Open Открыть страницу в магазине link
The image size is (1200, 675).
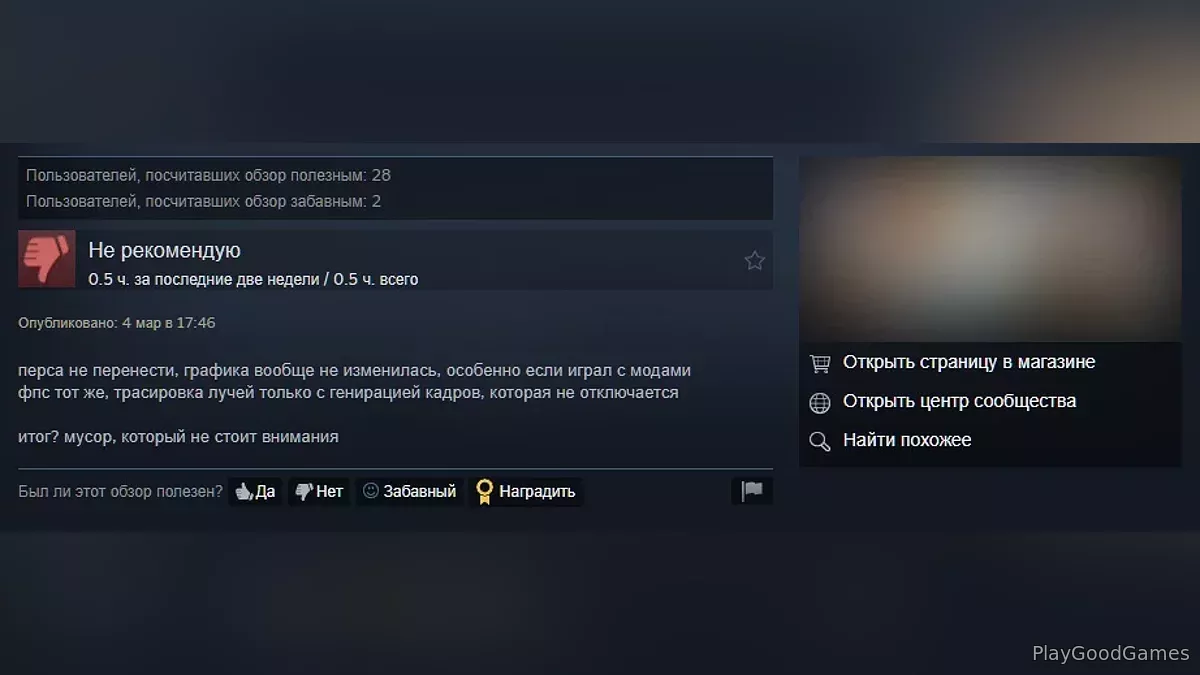tap(969, 362)
